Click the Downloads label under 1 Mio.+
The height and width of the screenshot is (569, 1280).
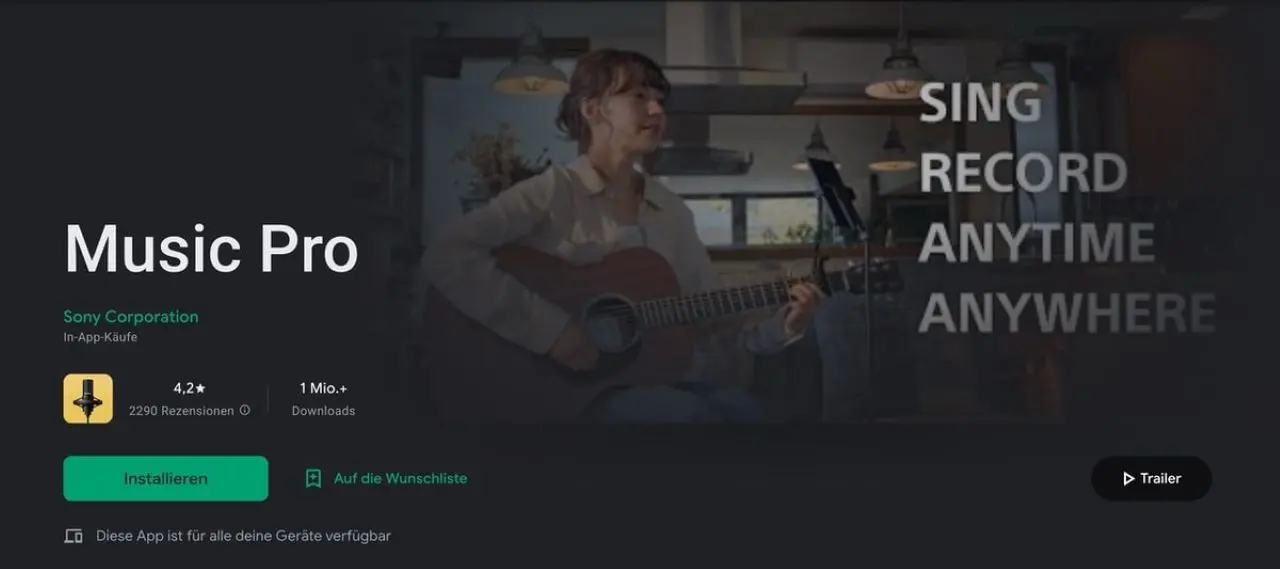pyautogui.click(x=323, y=411)
